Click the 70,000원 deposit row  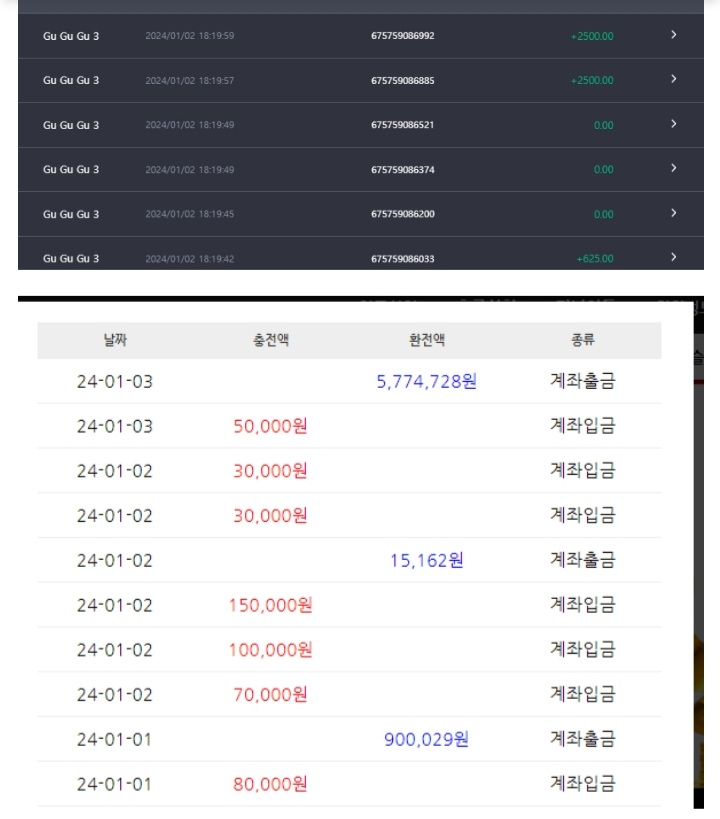click(350, 695)
